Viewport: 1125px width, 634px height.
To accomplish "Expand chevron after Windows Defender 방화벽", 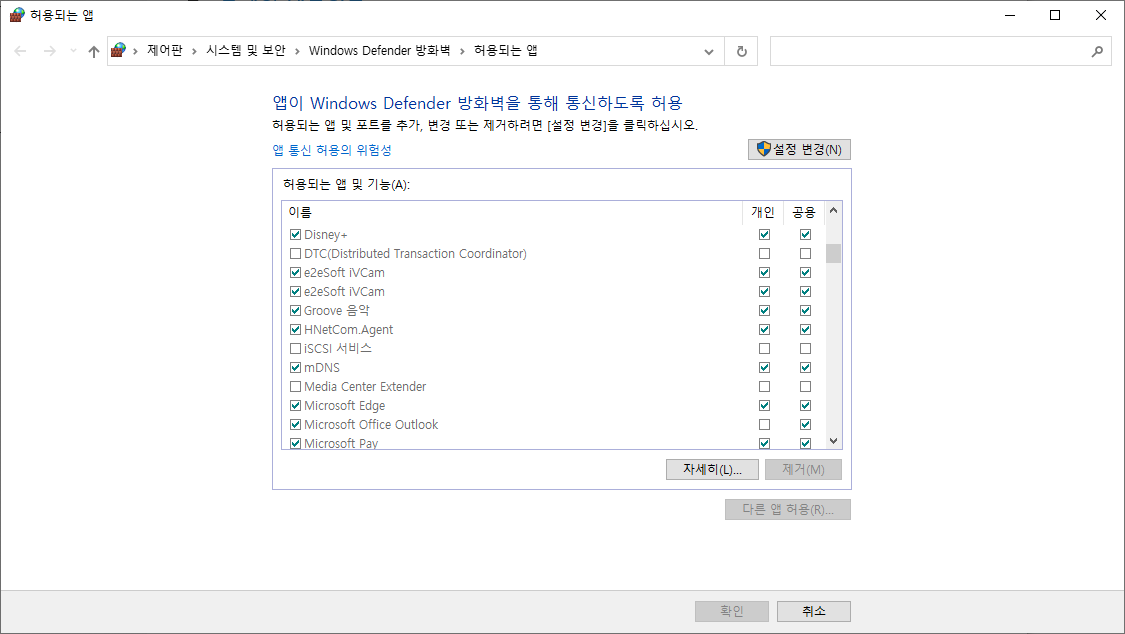I will 462,51.
